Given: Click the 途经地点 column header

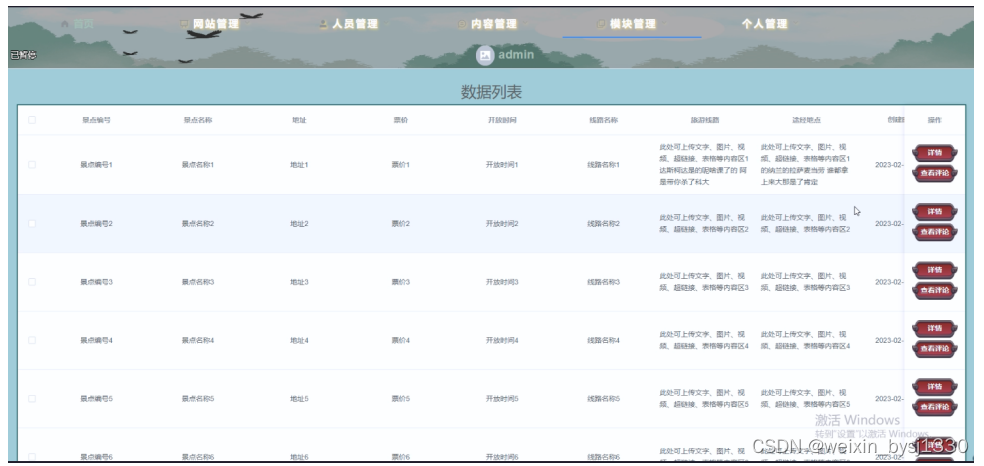Looking at the screenshot, I should tap(806, 120).
